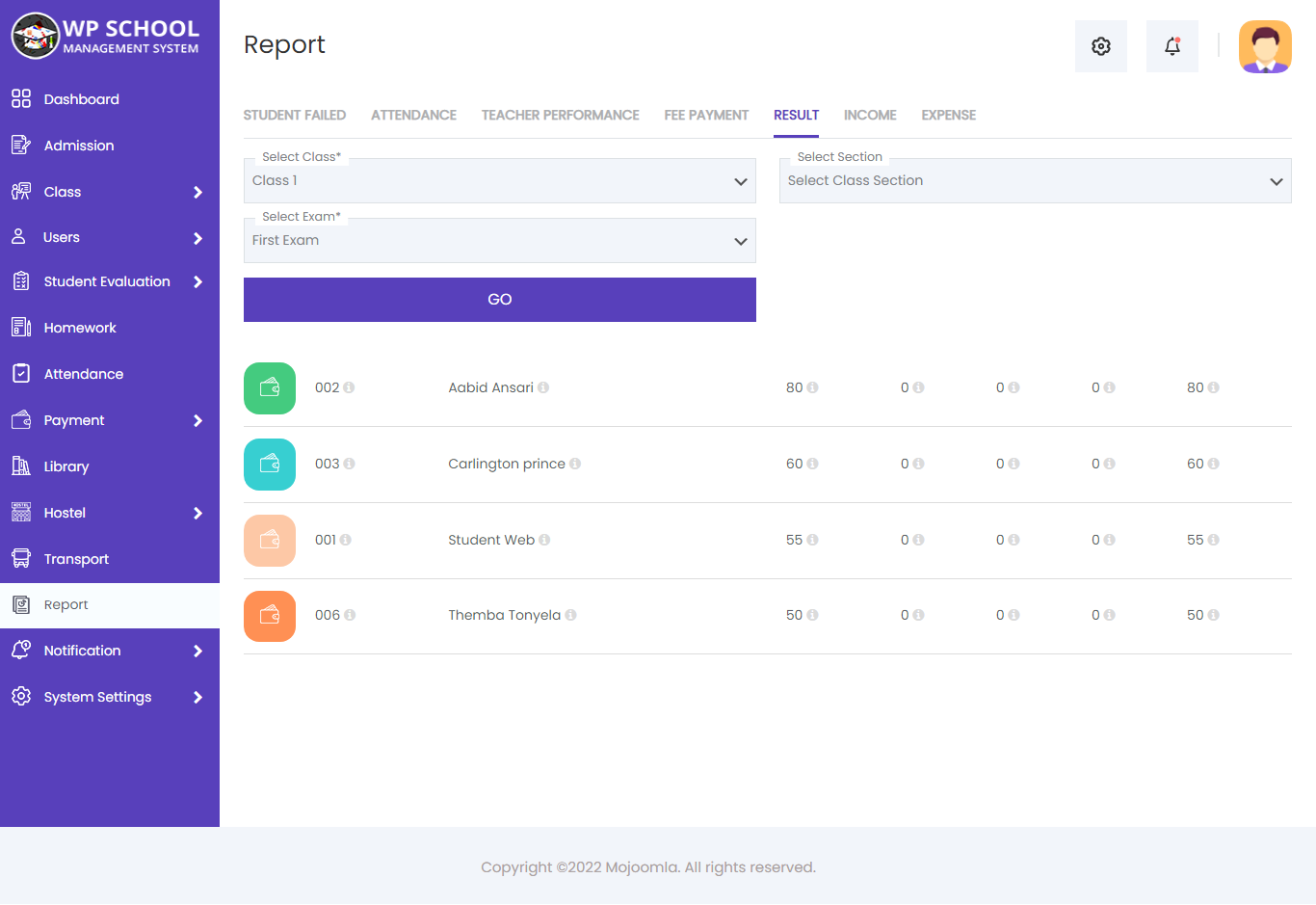Open the user profile avatar

point(1265,46)
